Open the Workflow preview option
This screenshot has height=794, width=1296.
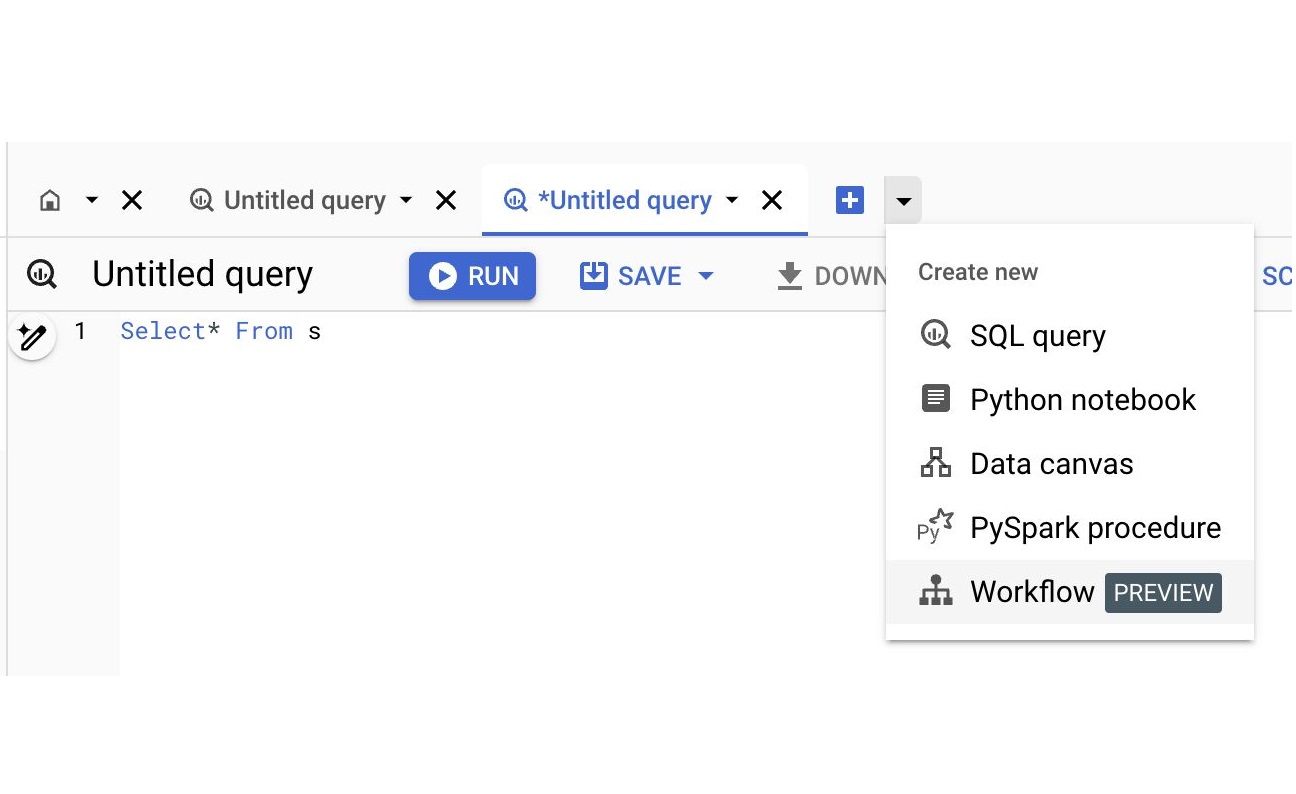[x=1033, y=591]
